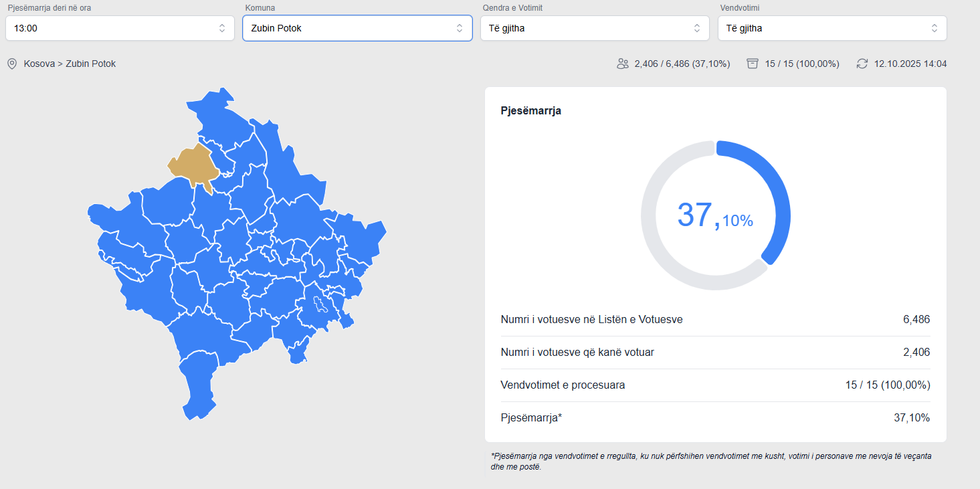Click the refresh timestamp icon

click(862, 64)
